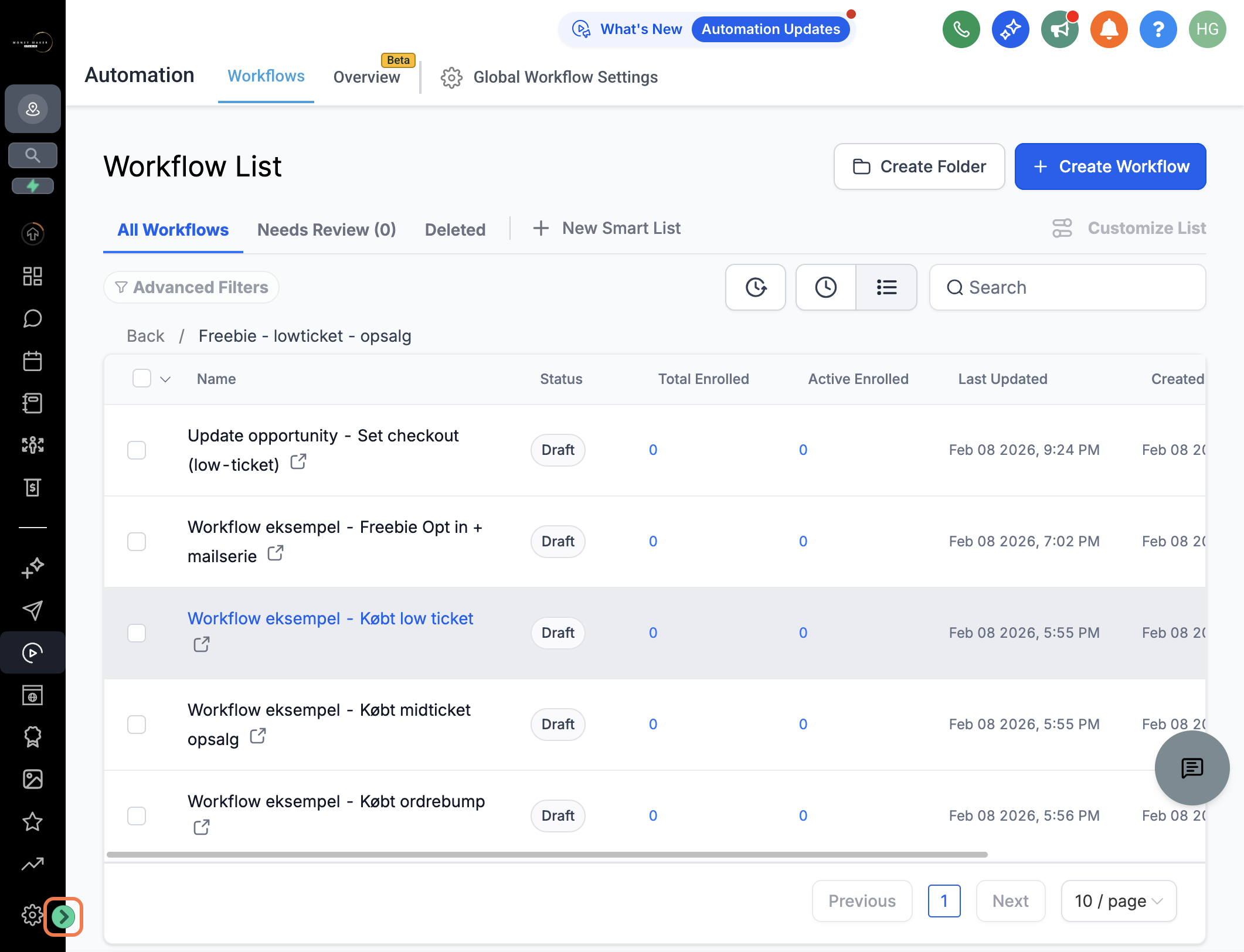Select the Deleted tab
Screen dimensions: 1244x952
[x=456, y=230]
